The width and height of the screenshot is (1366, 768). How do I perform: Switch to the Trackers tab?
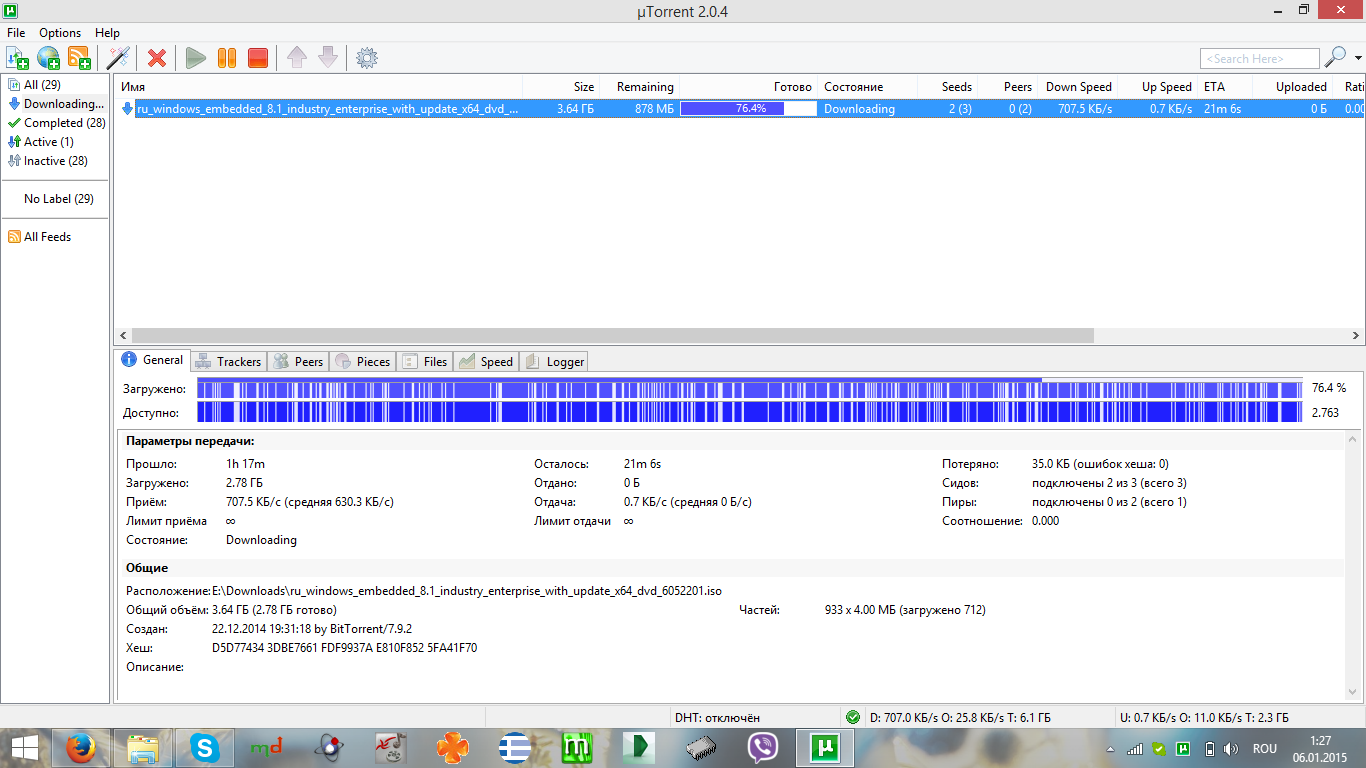(227, 362)
